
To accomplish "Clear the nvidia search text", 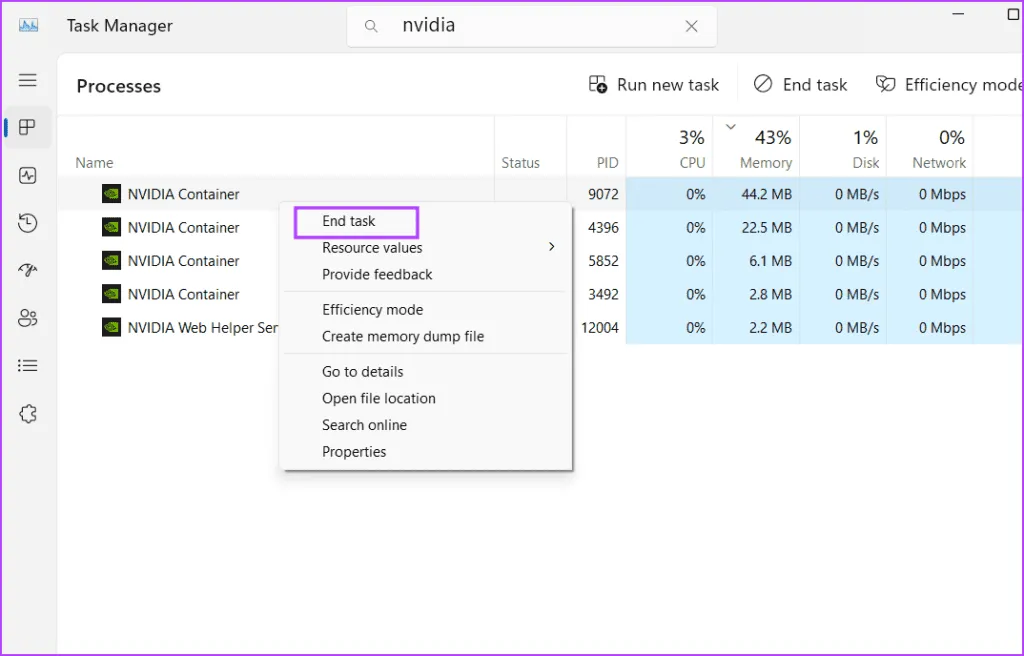I will (x=691, y=27).
